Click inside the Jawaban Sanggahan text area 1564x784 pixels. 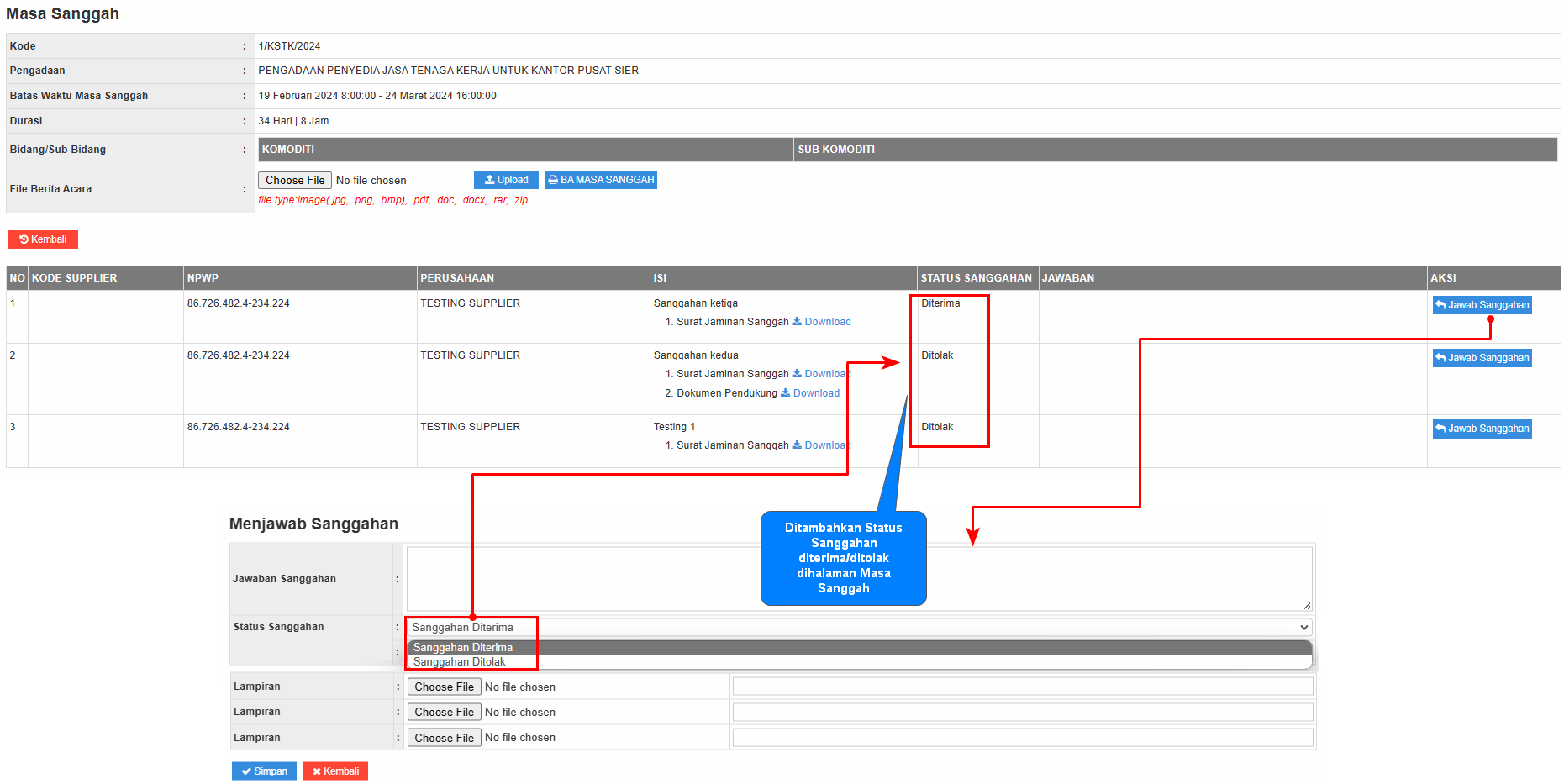[x=858, y=579]
